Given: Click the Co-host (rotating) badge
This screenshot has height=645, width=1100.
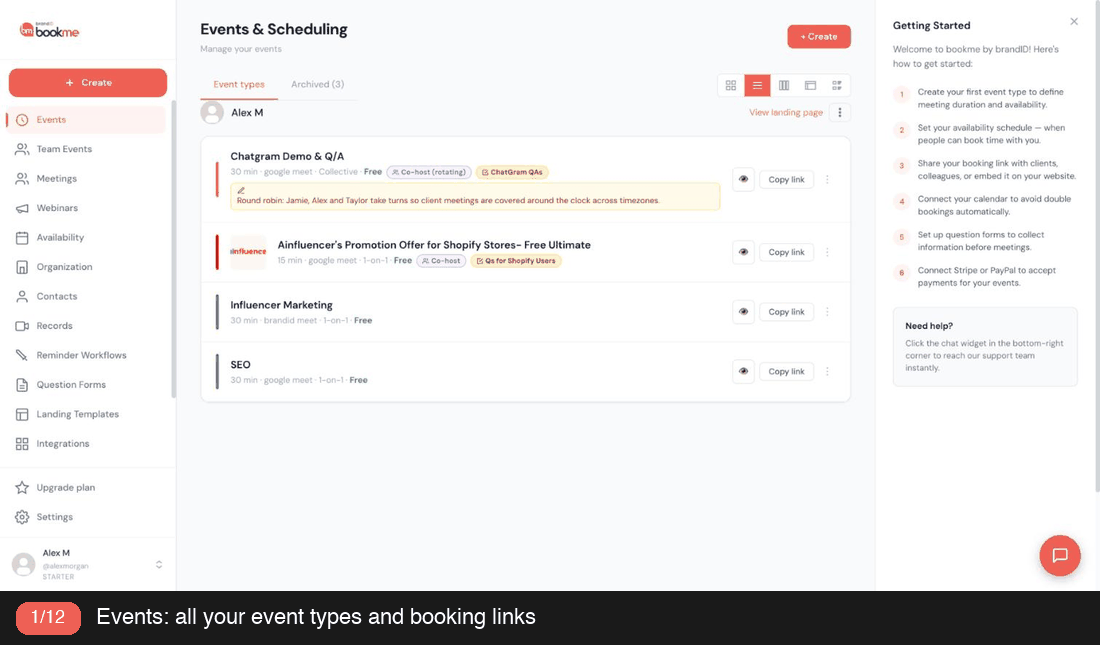Looking at the screenshot, I should pos(429,172).
